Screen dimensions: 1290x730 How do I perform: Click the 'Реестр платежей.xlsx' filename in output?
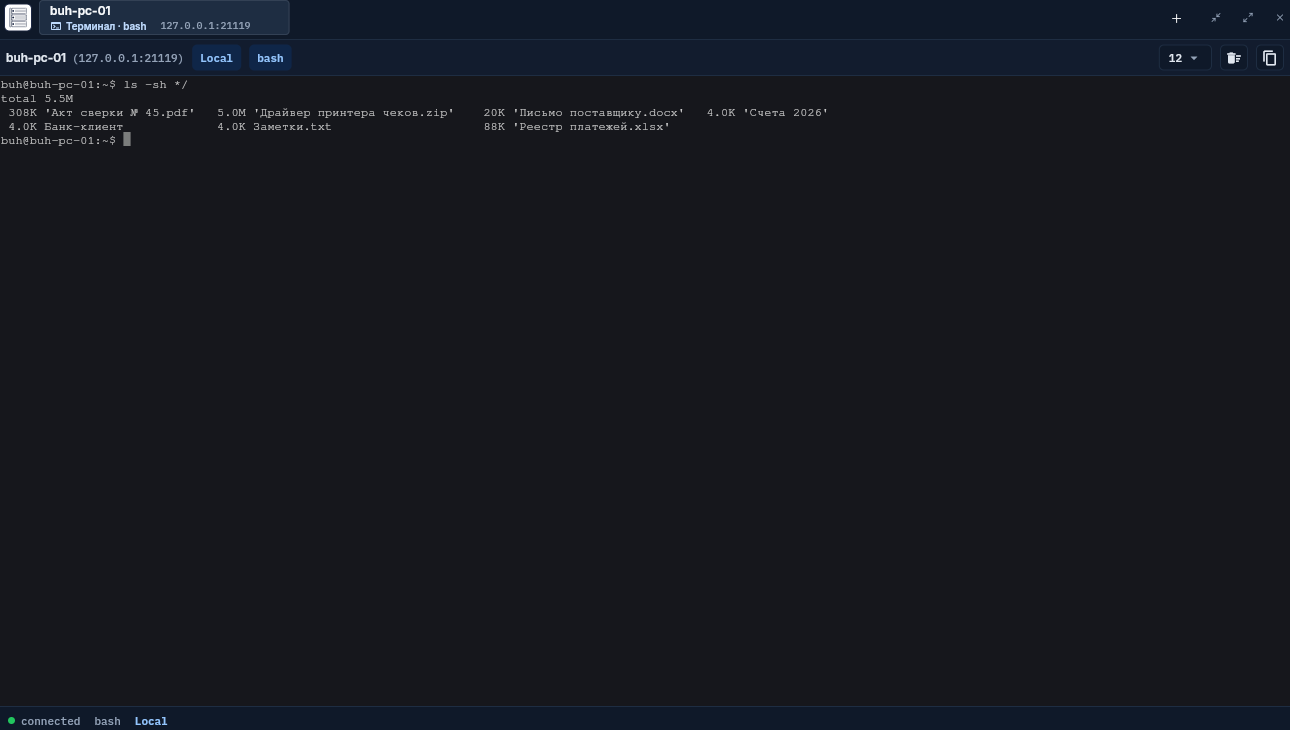pyautogui.click(x=591, y=127)
